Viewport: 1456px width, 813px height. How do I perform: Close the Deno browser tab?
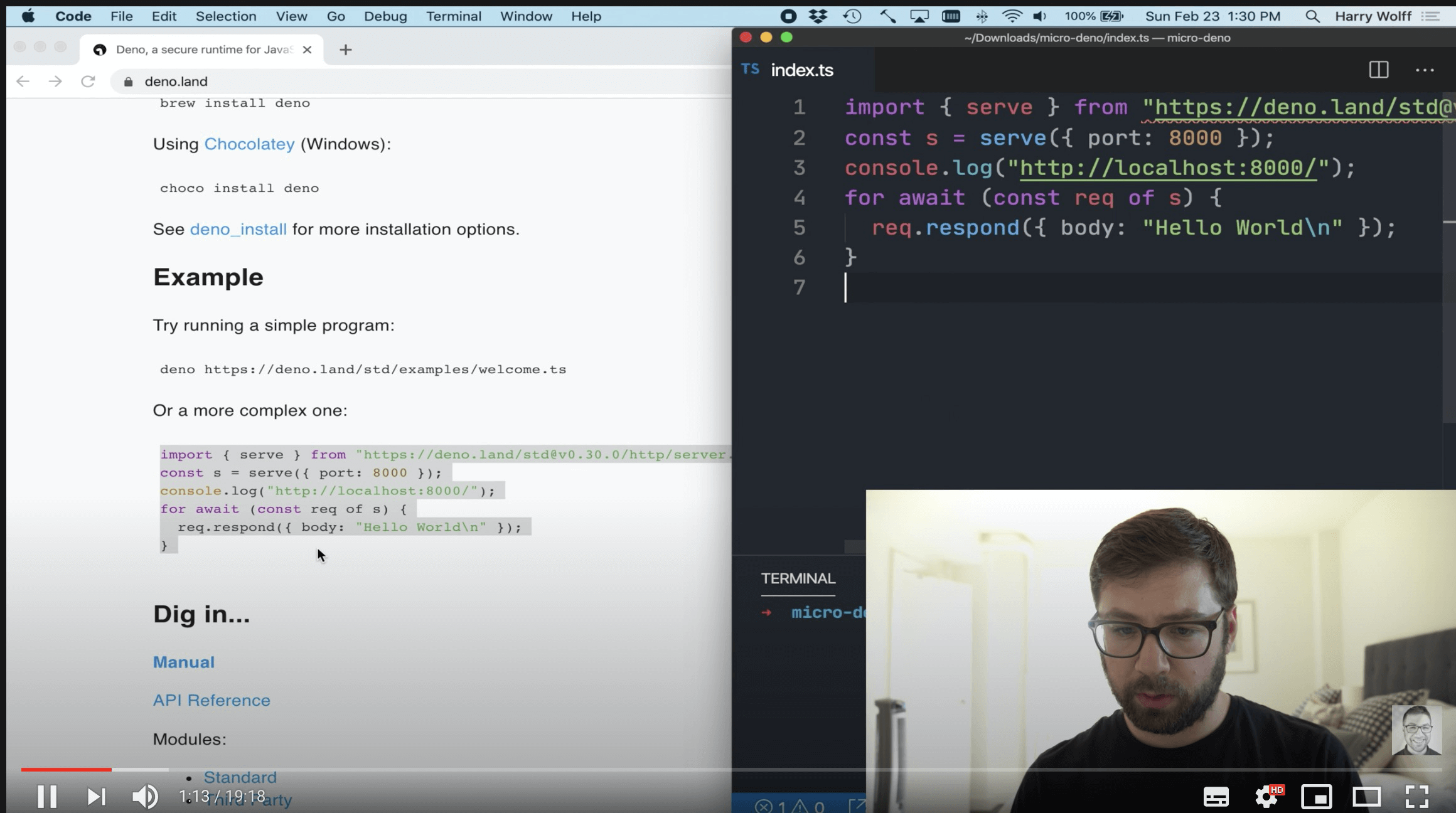click(x=307, y=50)
